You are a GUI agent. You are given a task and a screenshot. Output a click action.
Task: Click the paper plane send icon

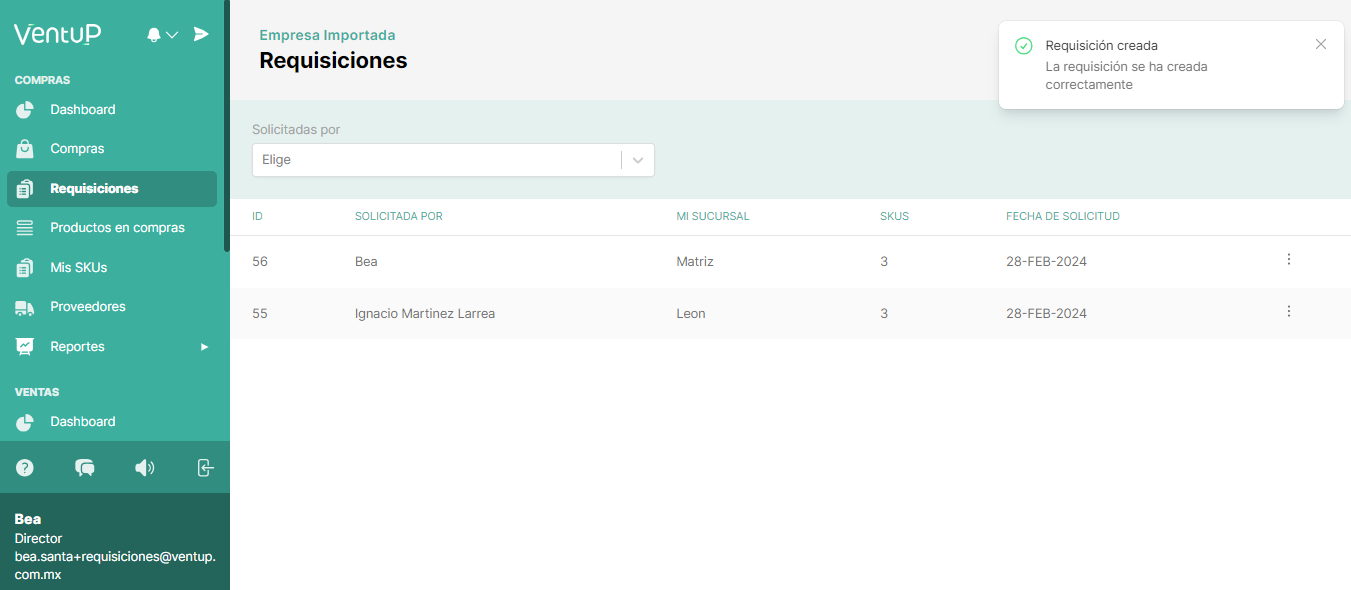coord(201,34)
